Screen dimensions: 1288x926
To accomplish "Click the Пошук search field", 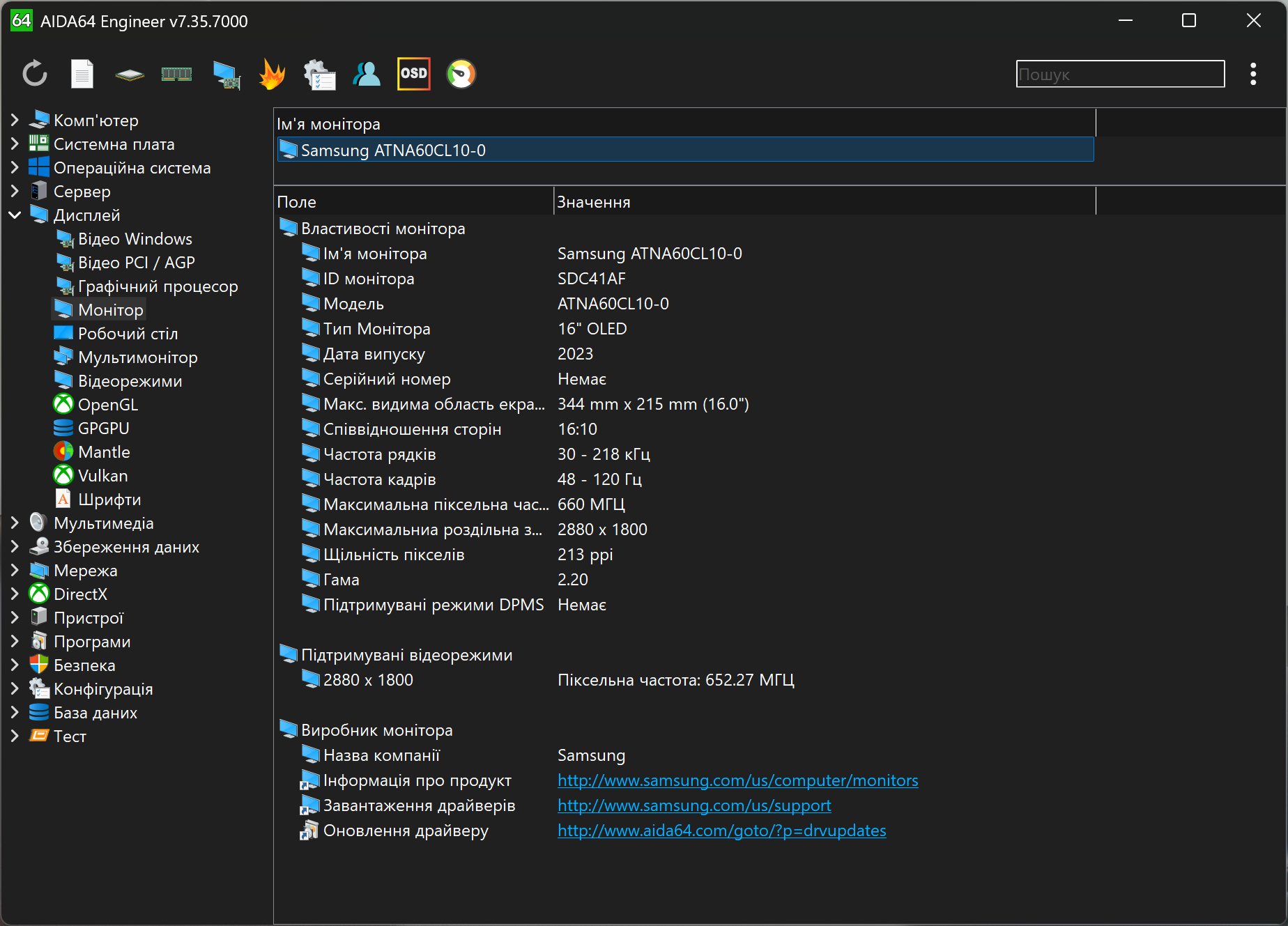I will [x=1119, y=74].
